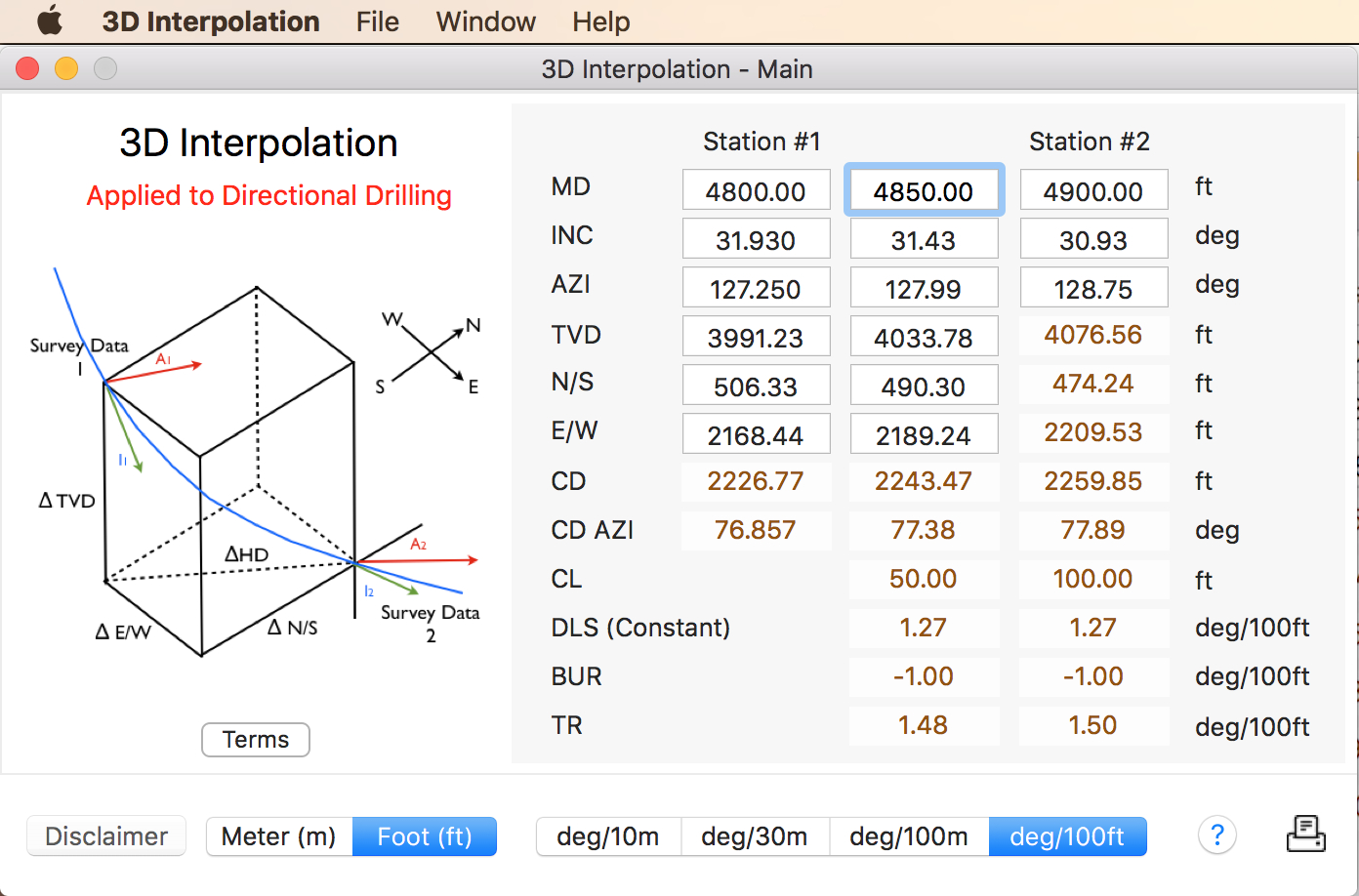
Task: Open the Help menu
Action: (600, 21)
